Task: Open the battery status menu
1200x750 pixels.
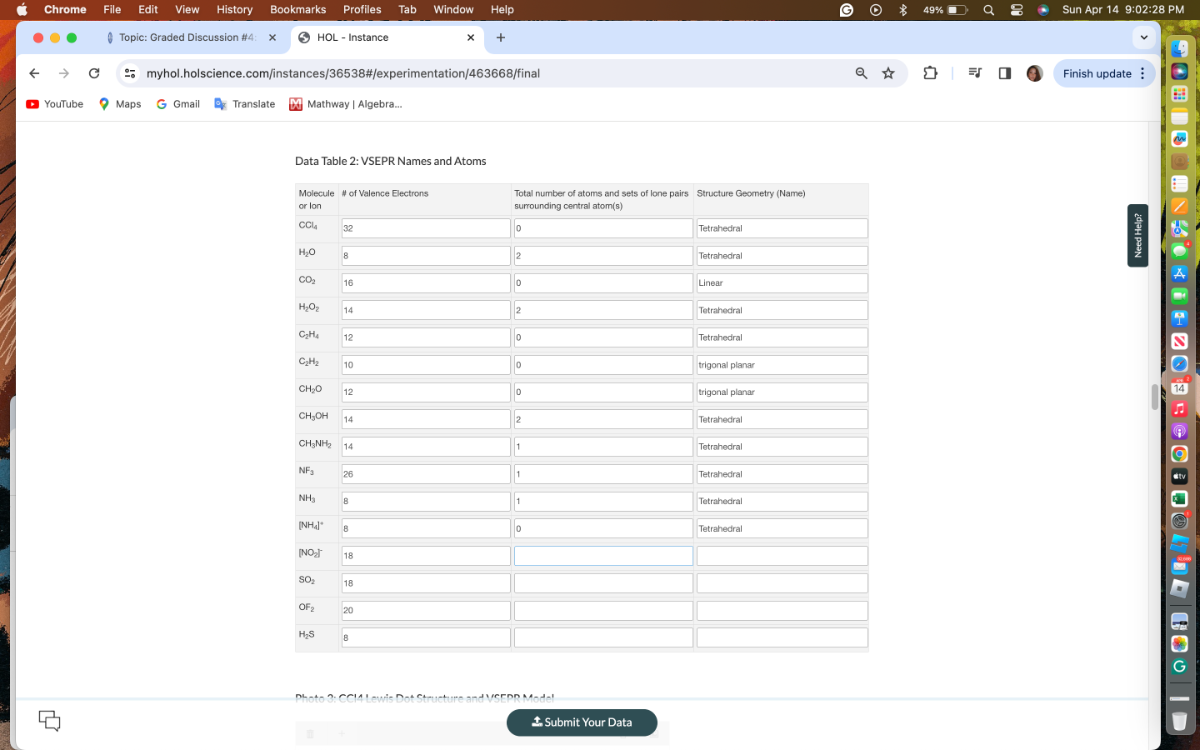Action: click(944, 9)
